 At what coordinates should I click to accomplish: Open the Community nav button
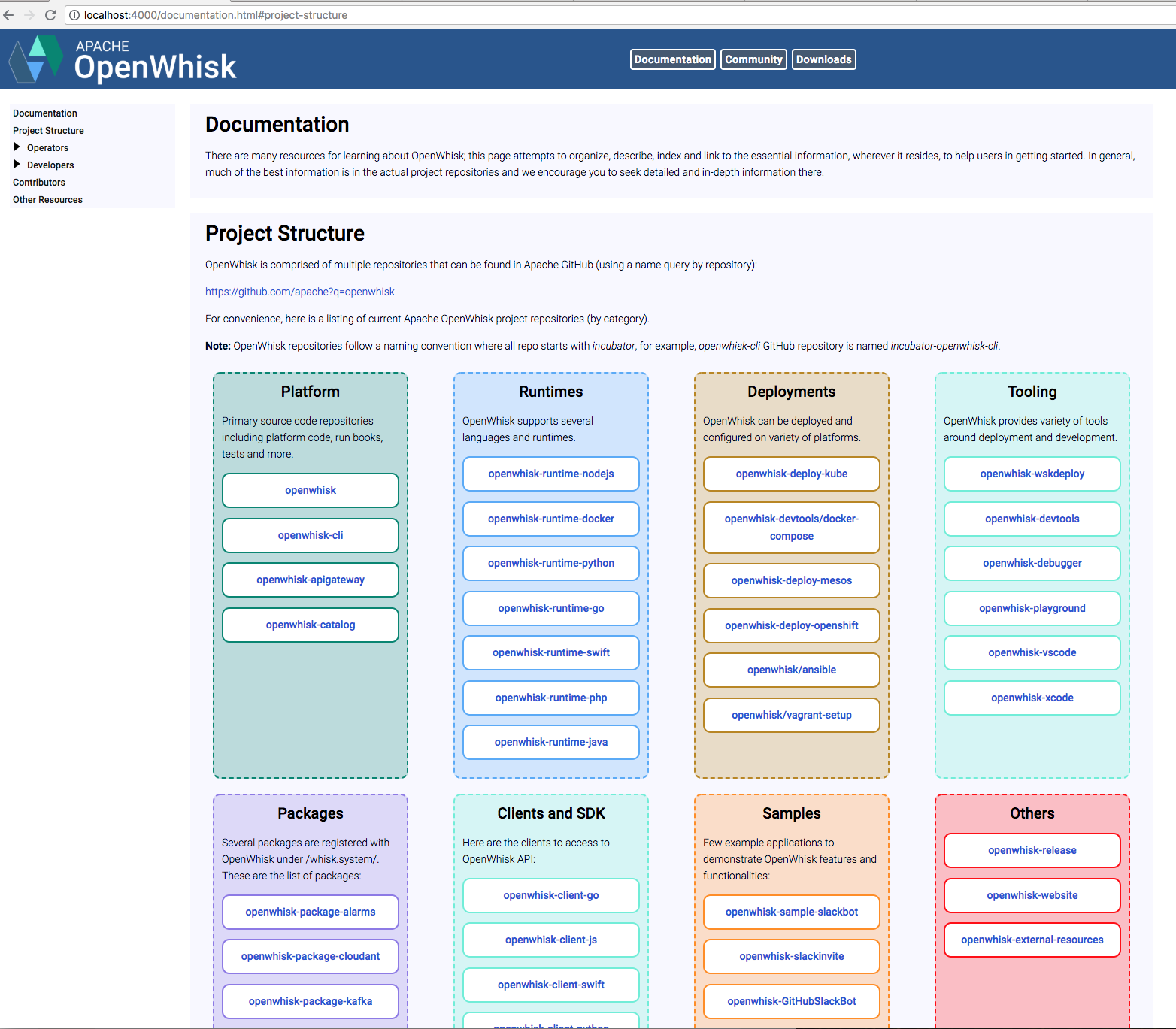tap(753, 59)
